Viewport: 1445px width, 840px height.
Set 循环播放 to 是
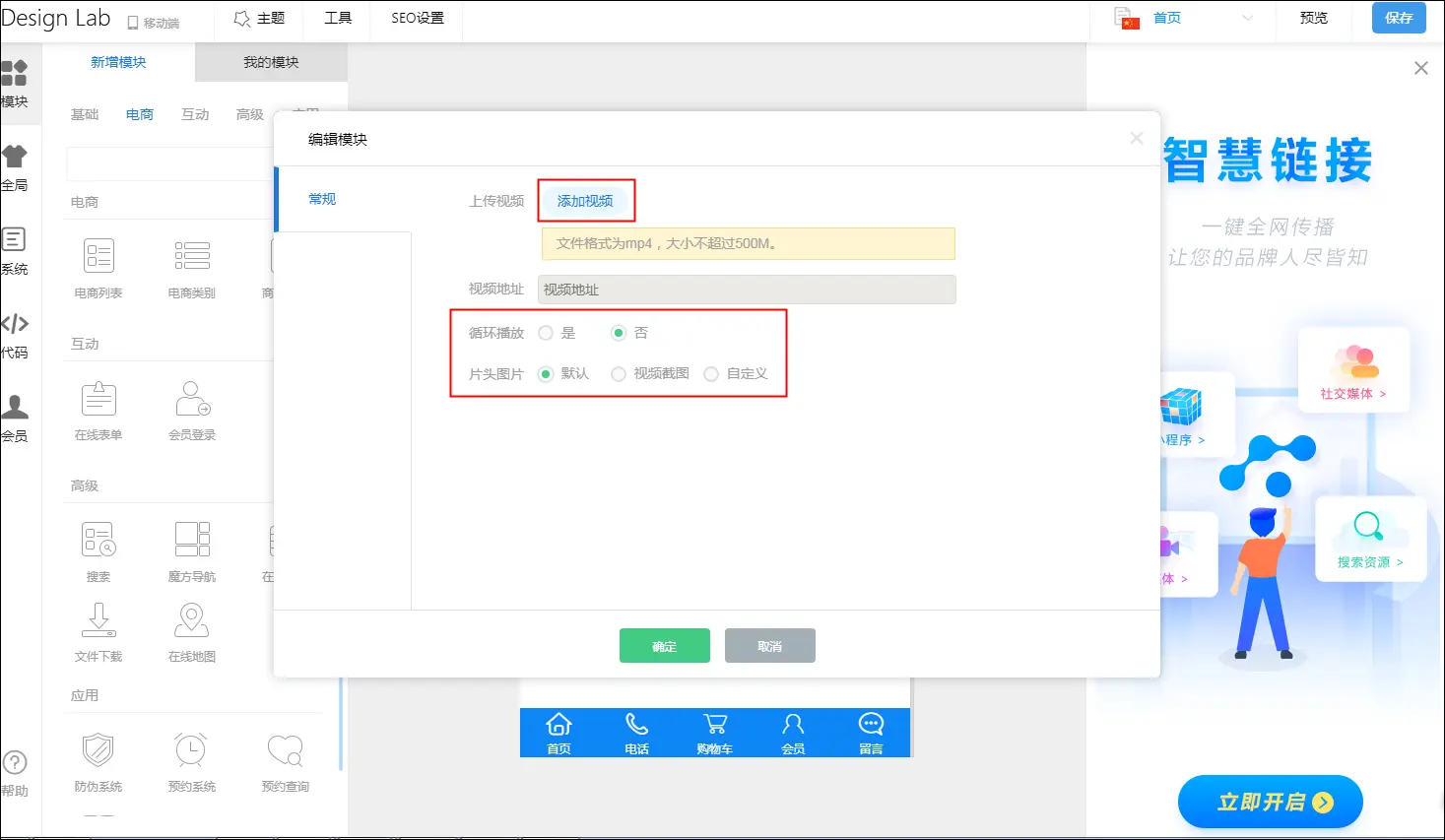tap(547, 333)
